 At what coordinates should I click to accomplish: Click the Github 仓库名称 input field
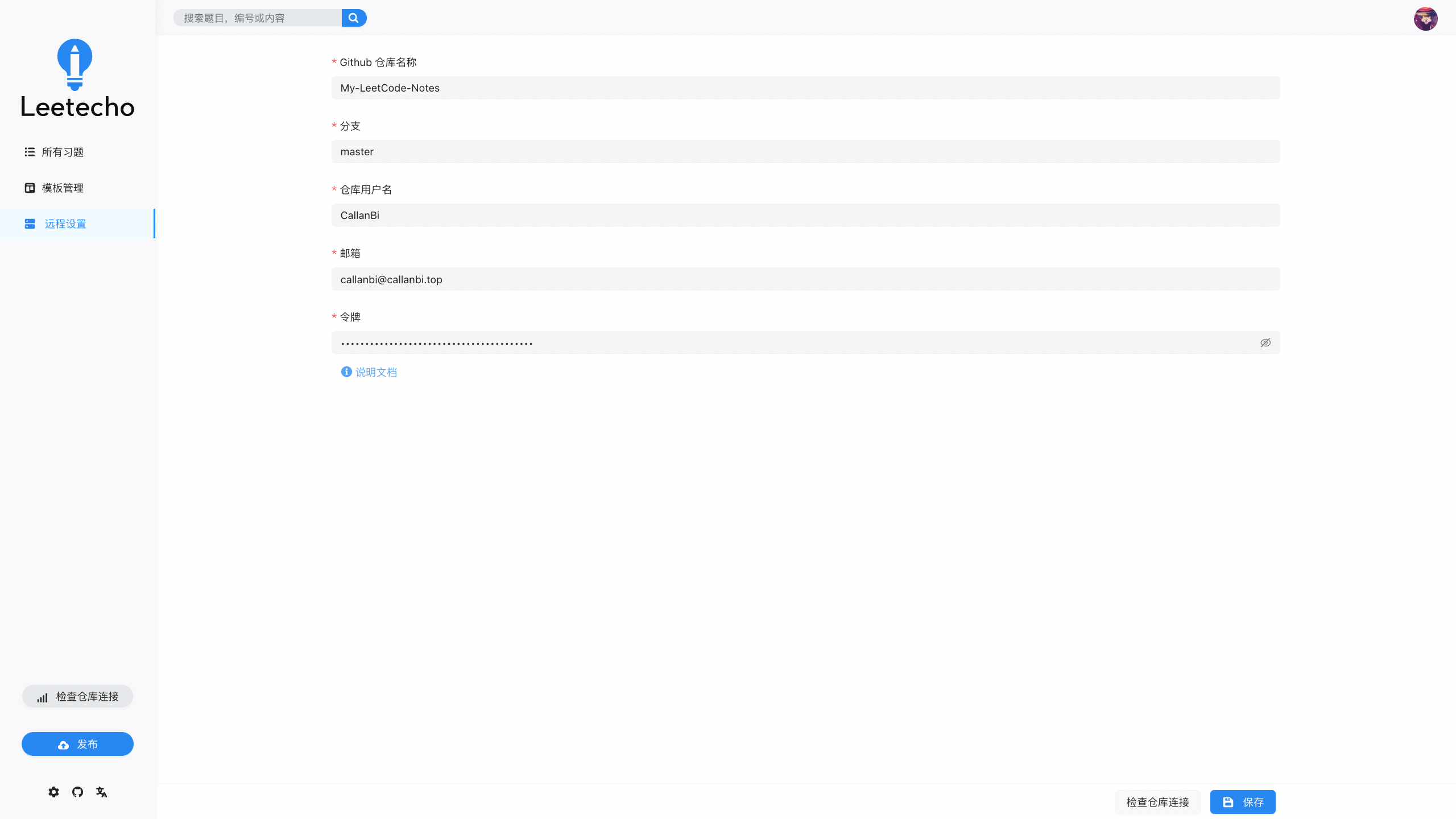click(805, 88)
